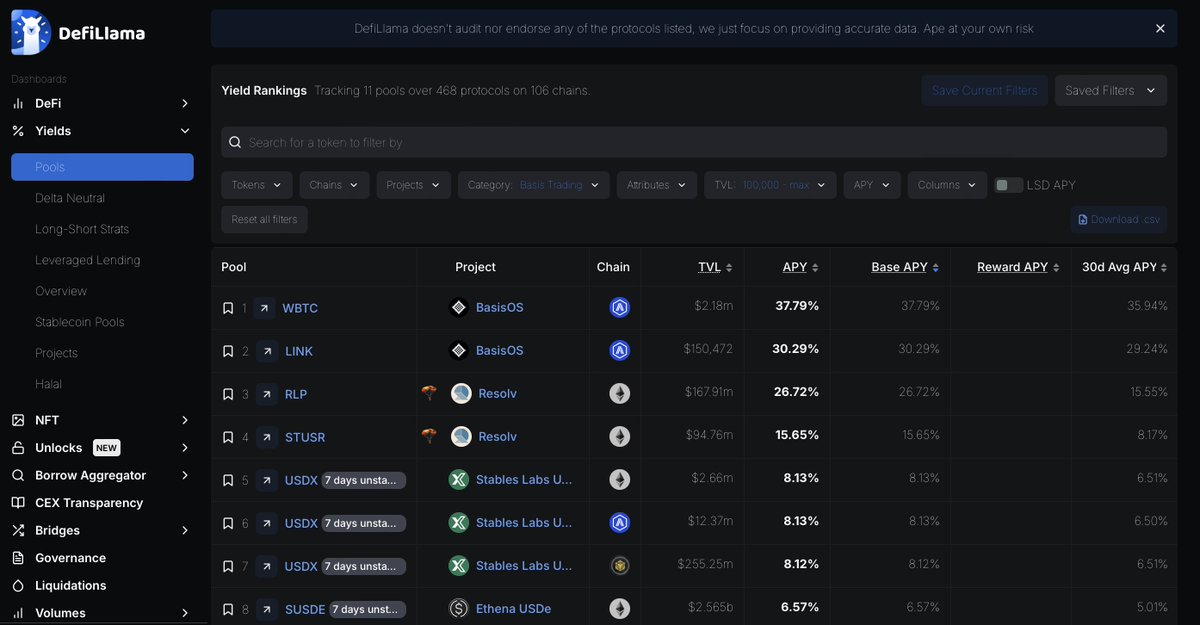Open the Projects filter dropdown
1200x625 pixels.
pos(414,185)
